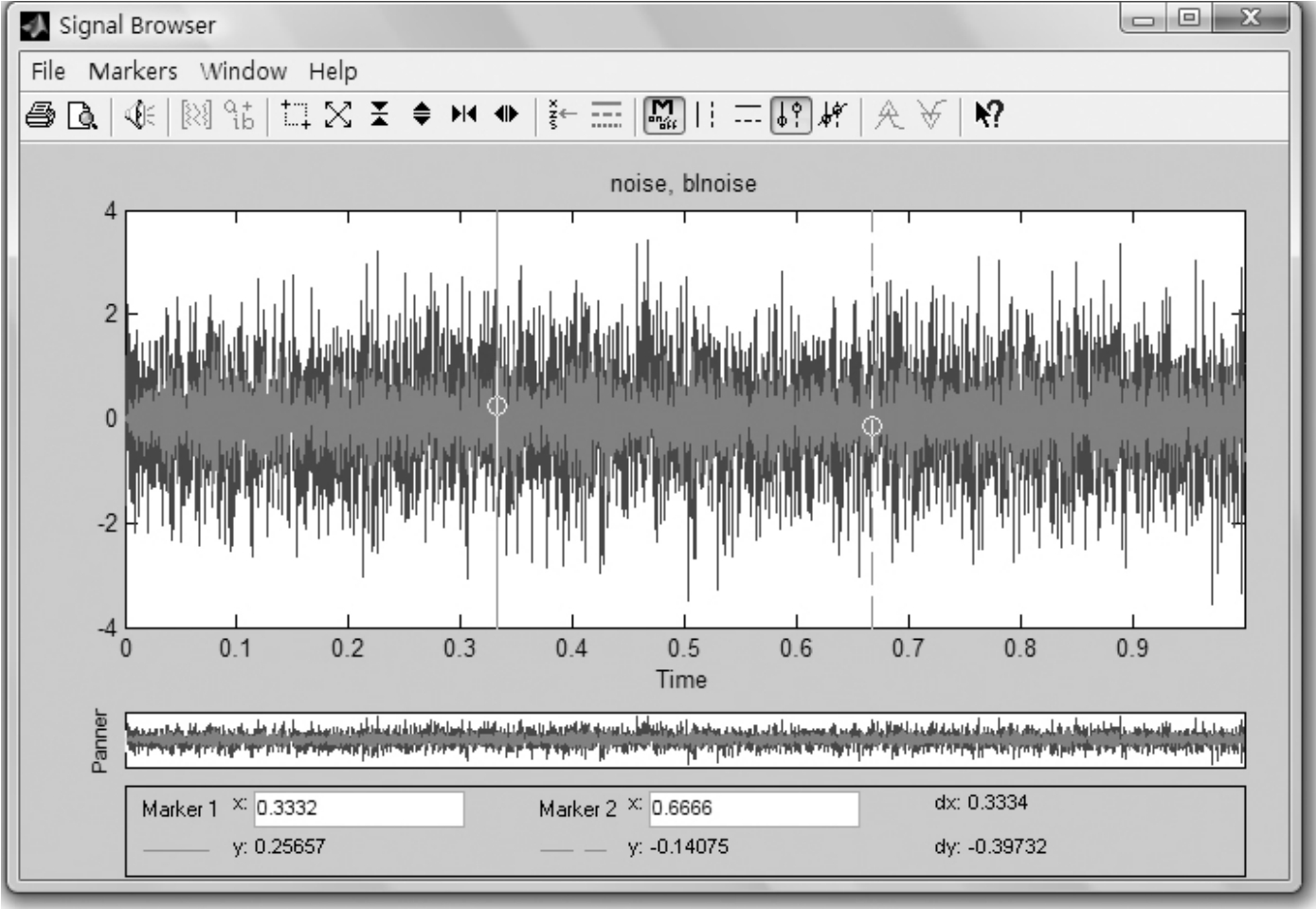Image resolution: width=1316 pixels, height=909 pixels.
Task: Click the Marker 2 x value field
Action: click(754, 809)
